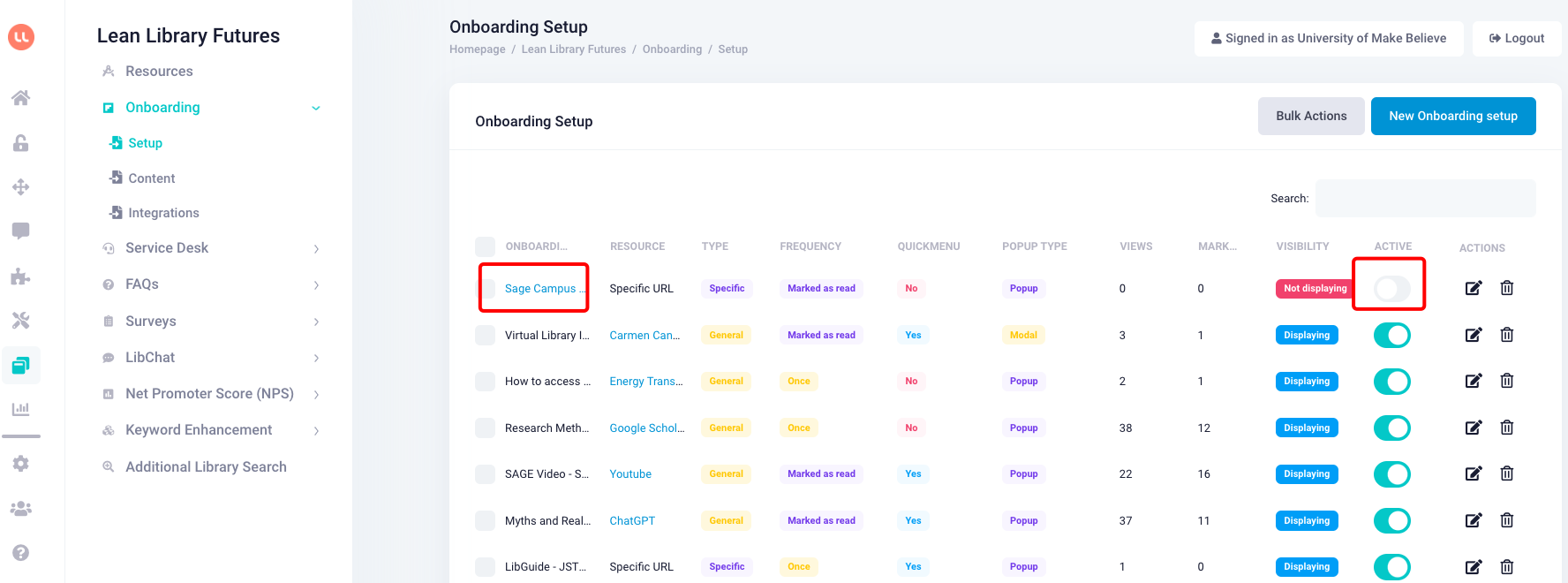Screen dimensions: 1568x583
Task: Enable the Sage Campus active toggle
Action: point(1391,288)
